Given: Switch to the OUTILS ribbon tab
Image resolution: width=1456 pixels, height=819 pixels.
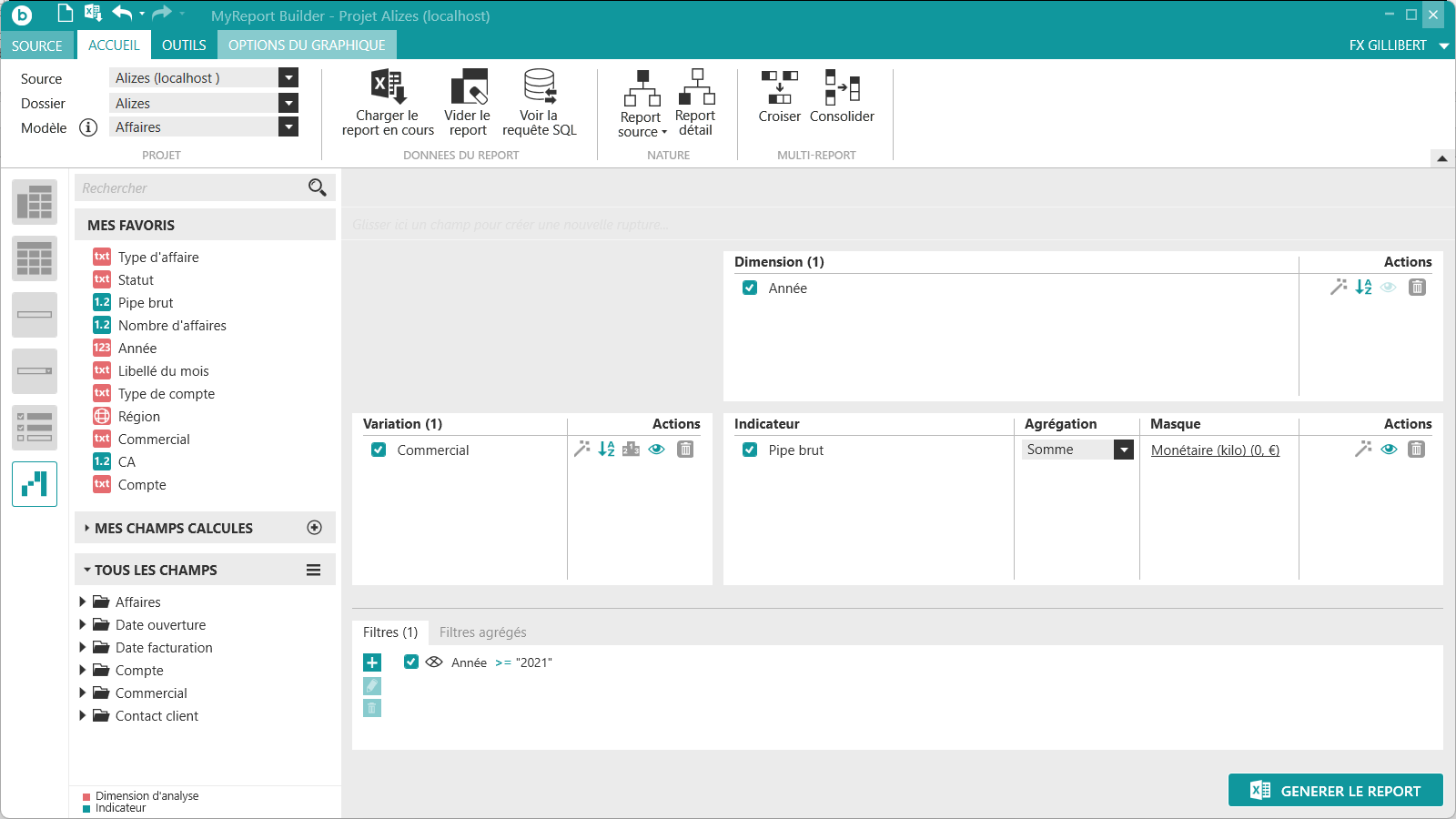Looking at the screenshot, I should [x=184, y=45].
